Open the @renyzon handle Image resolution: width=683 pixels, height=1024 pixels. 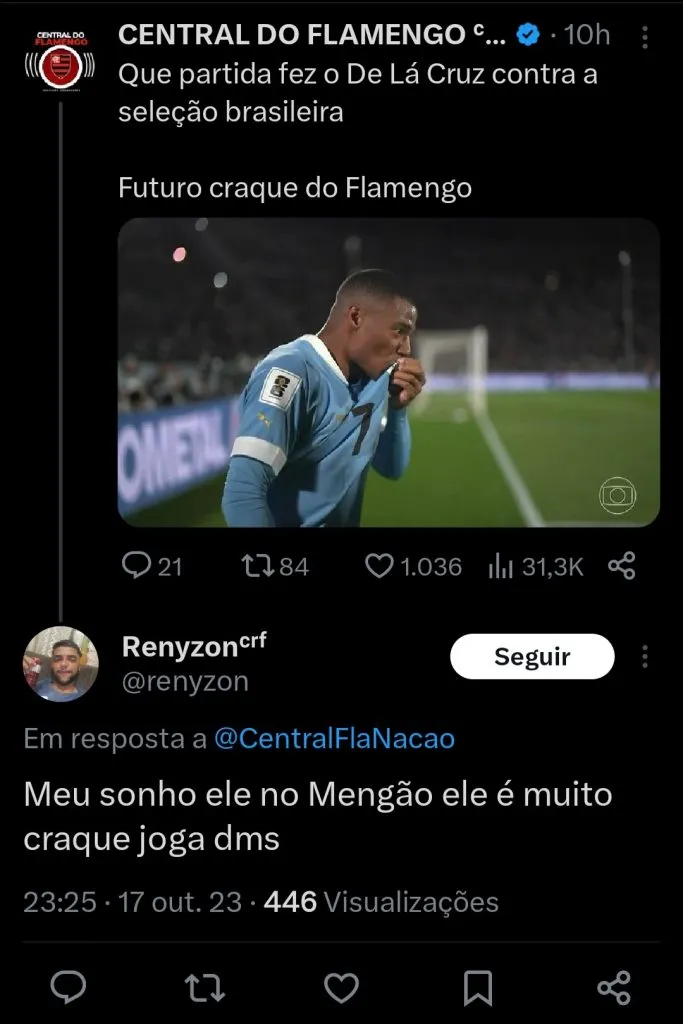point(185,682)
